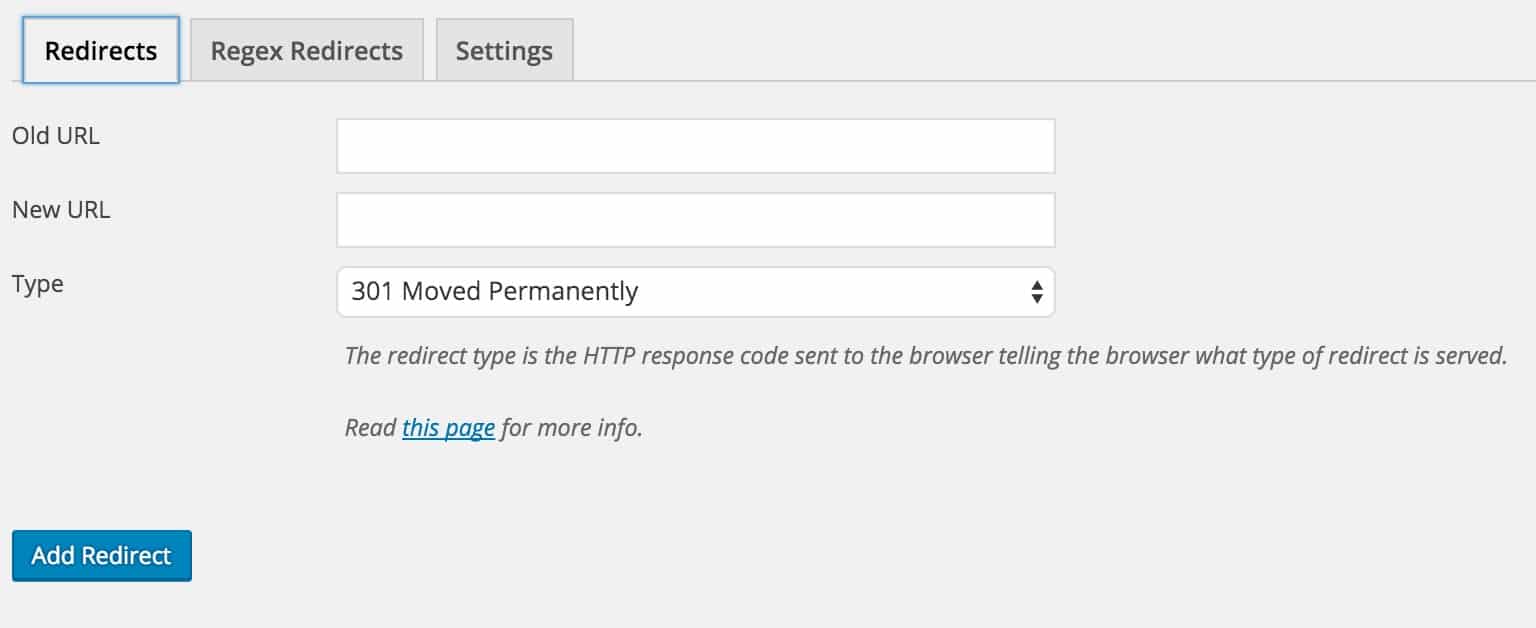This screenshot has height=628, width=1536.
Task: Choose the 301 Moved Permanently option text
Action: (x=495, y=292)
